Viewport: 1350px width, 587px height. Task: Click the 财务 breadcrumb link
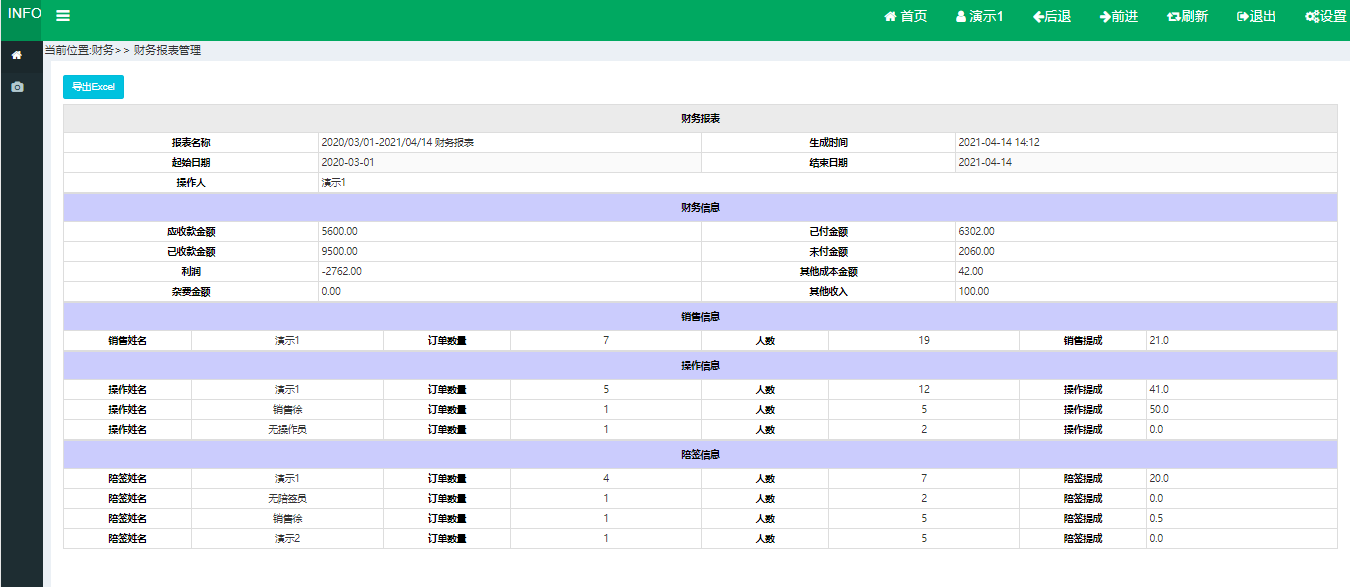[x=102, y=50]
